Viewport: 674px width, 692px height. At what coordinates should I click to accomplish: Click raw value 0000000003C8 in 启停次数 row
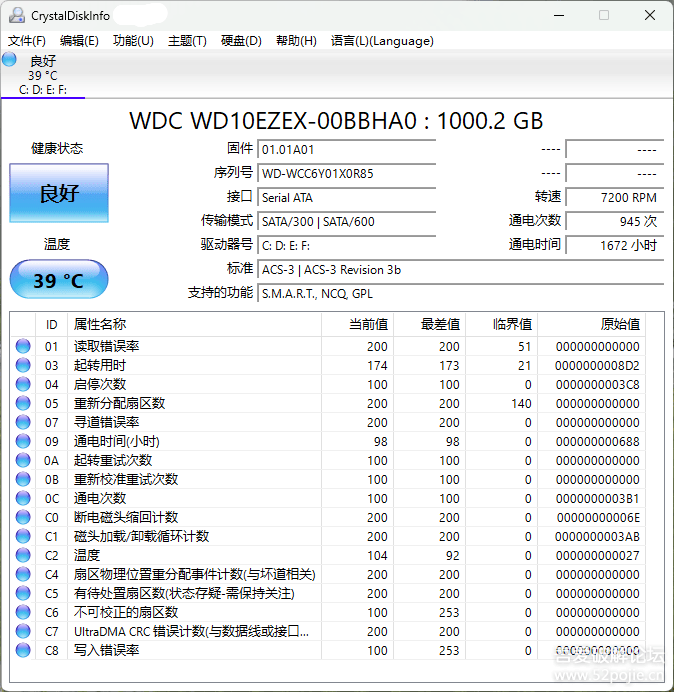597,385
